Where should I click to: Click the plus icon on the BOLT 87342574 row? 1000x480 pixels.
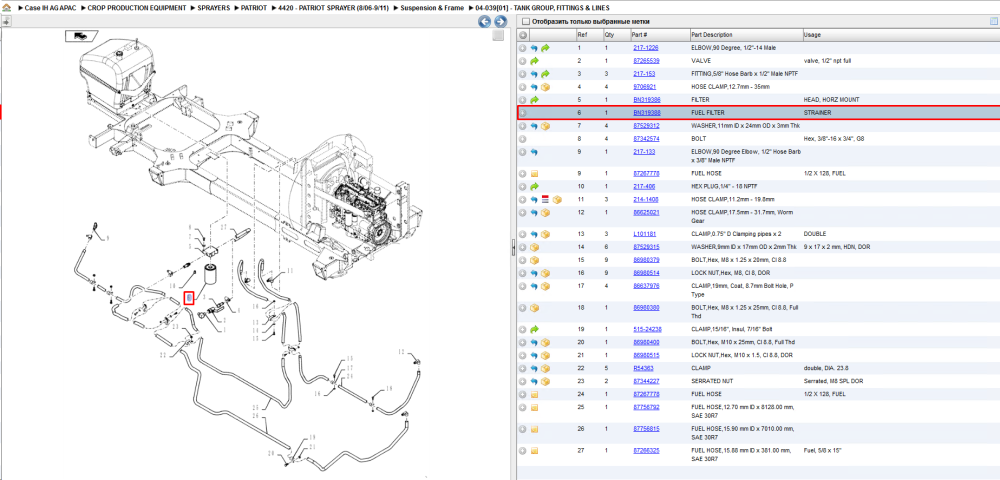523,138
